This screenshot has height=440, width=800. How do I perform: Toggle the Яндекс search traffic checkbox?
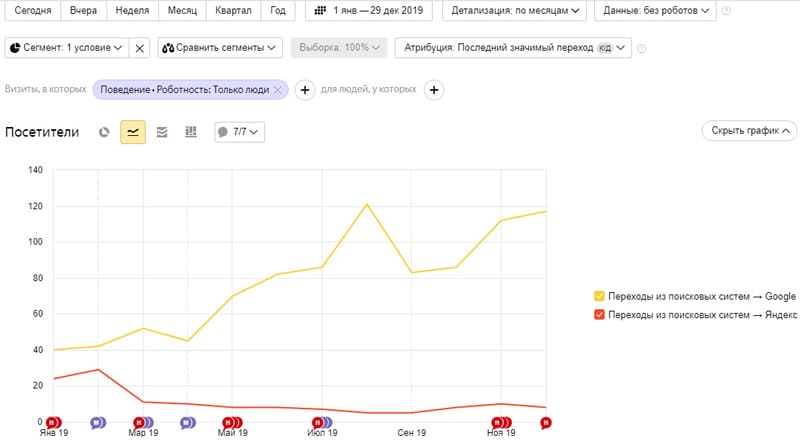pos(599,314)
